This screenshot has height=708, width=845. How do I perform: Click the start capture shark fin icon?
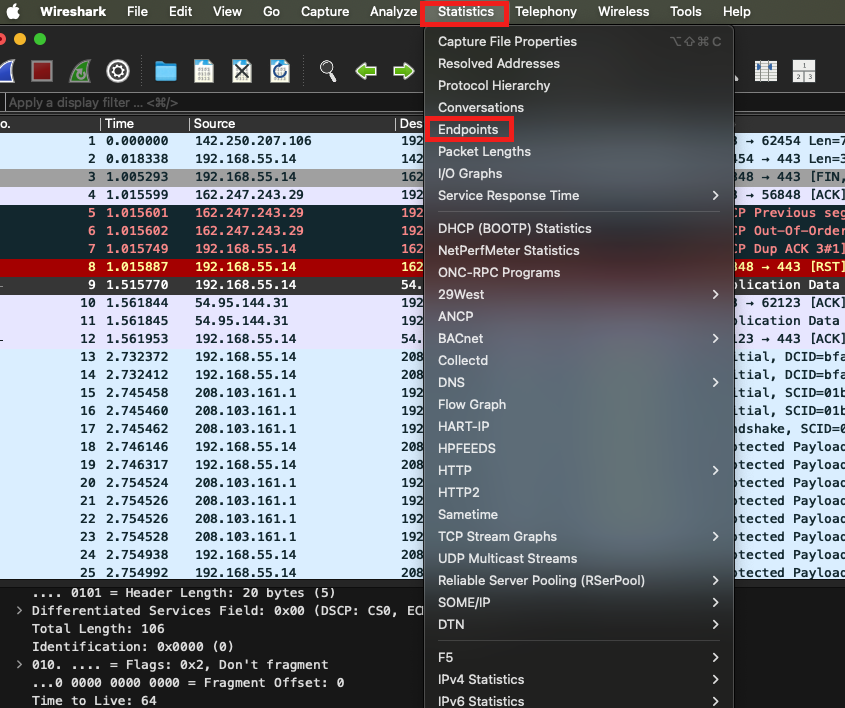point(7,71)
